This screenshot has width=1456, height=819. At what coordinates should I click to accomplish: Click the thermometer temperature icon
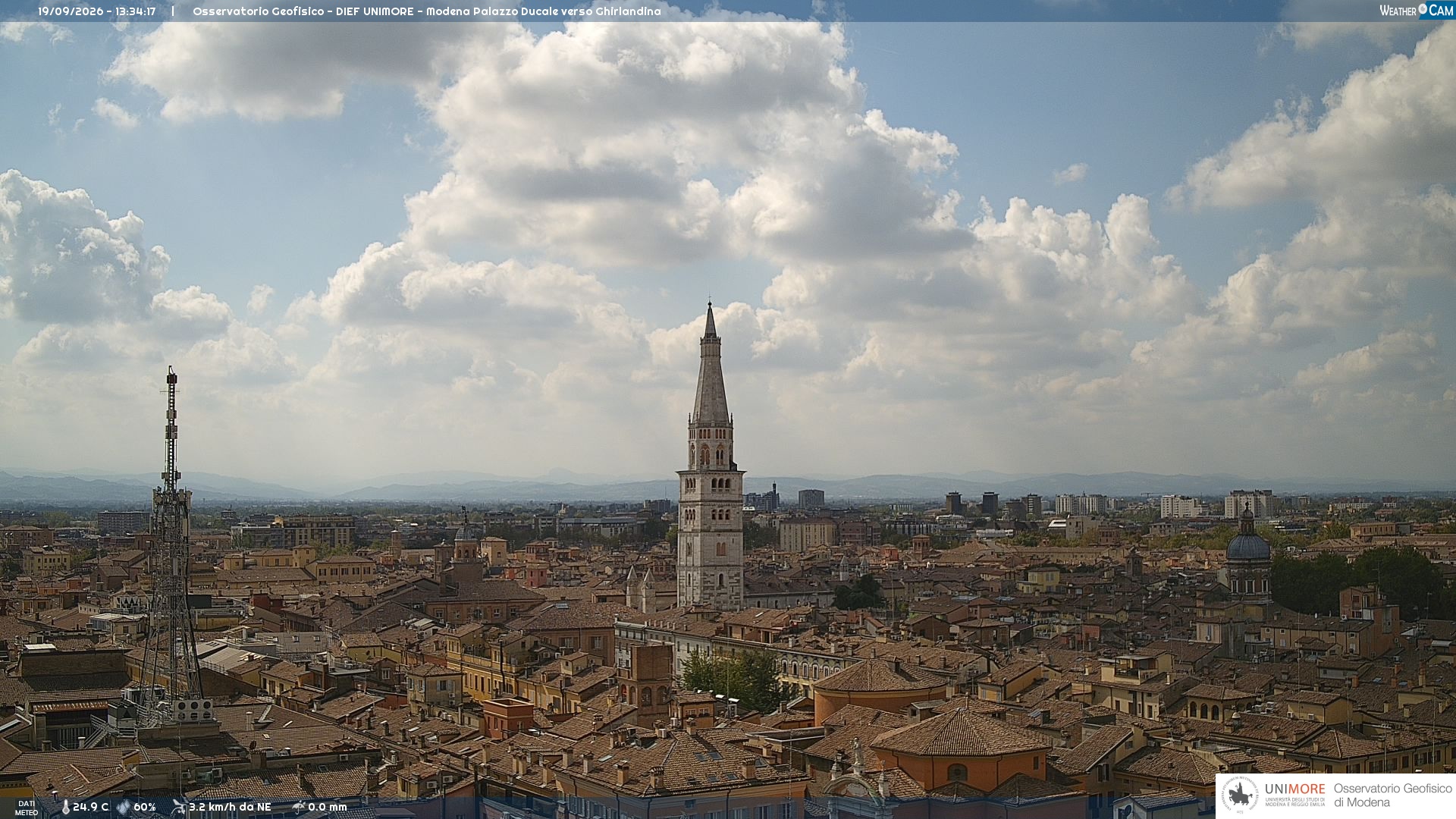click(x=66, y=808)
